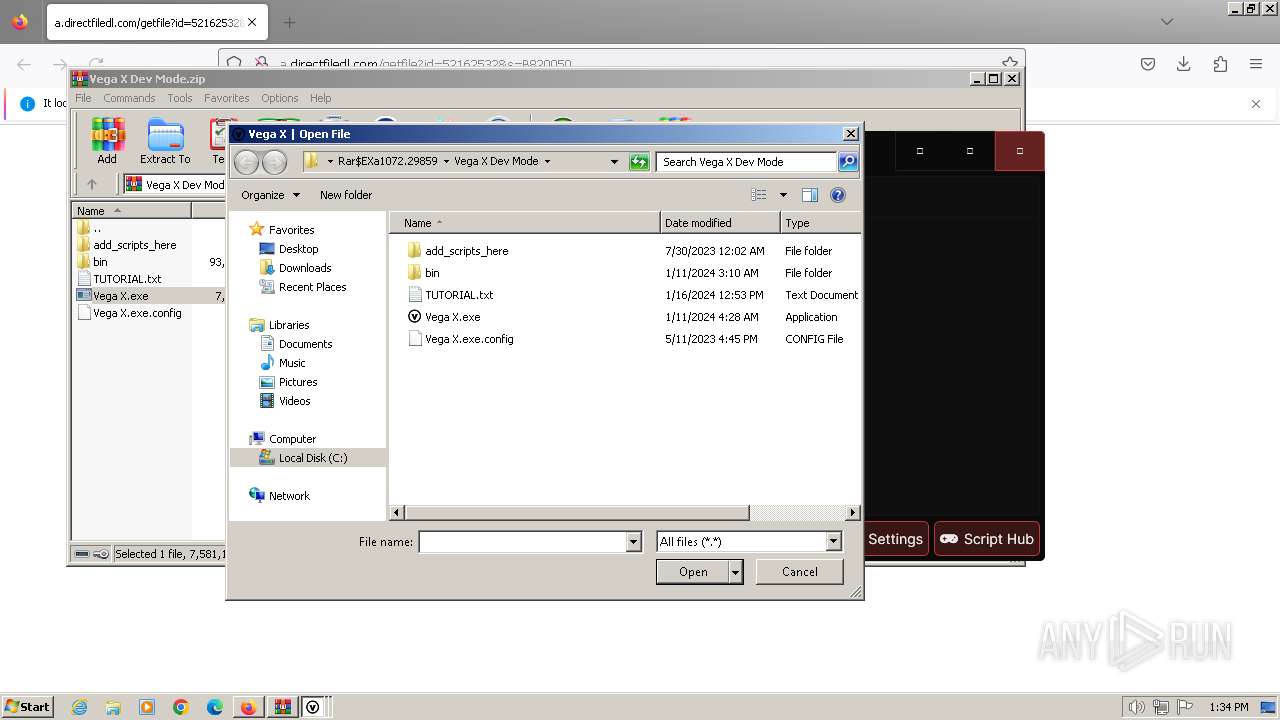Click the Settings button in Vega X
The height and width of the screenshot is (720, 1280).
895,539
